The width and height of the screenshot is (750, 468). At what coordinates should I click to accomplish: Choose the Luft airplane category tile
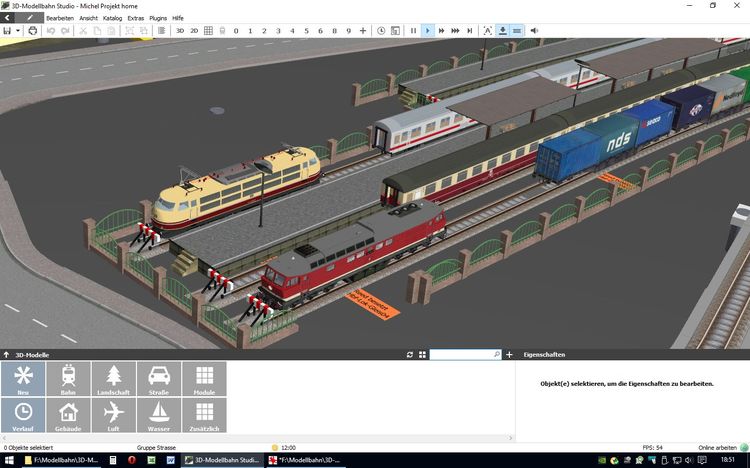[113, 415]
